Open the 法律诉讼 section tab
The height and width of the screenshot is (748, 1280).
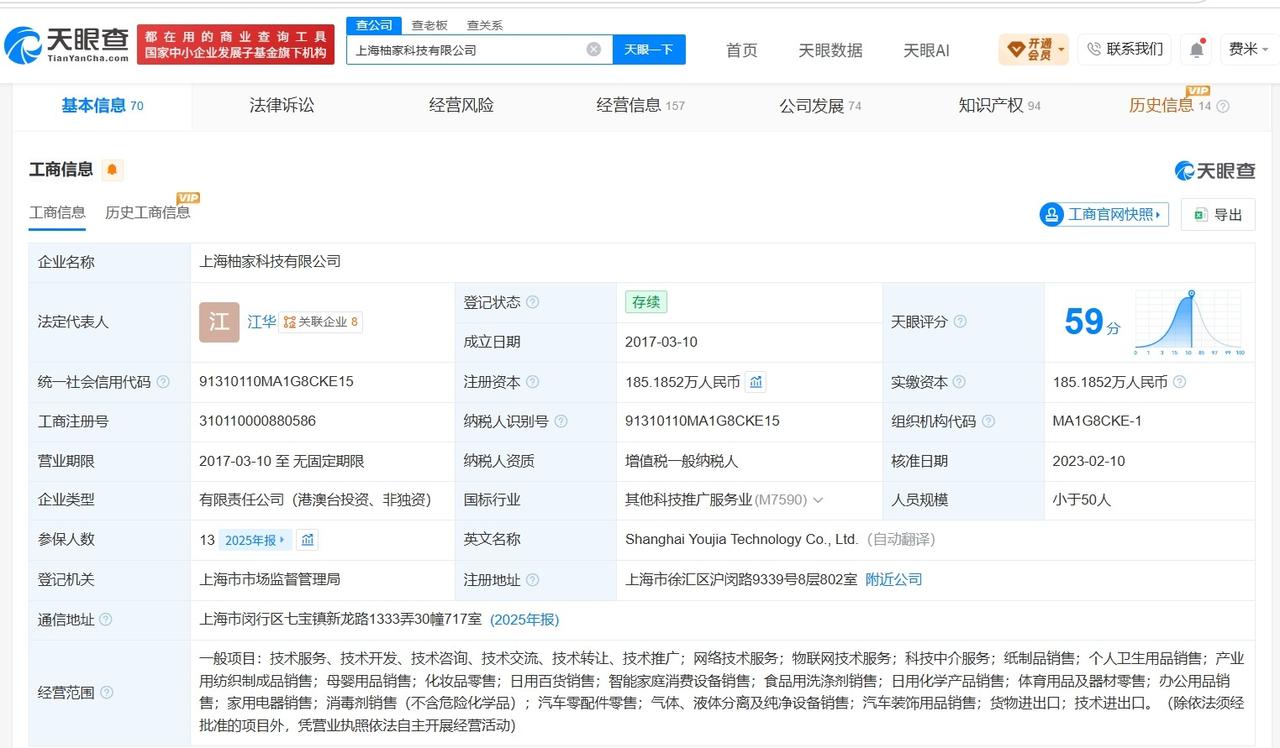[x=281, y=105]
